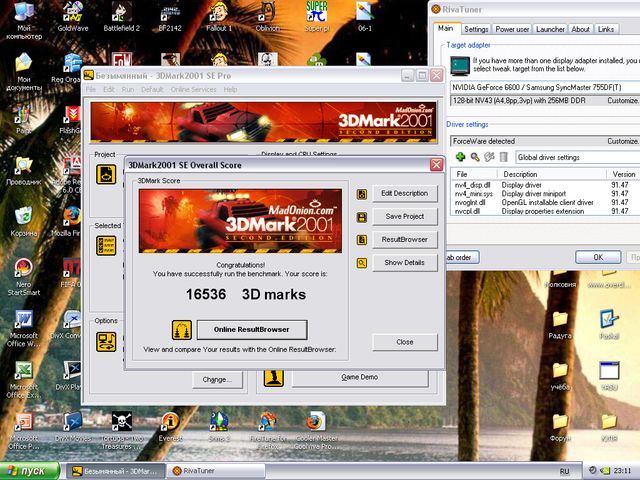Show benchmark details via Show Details
Viewport: 640px width, 480px height.
(x=404, y=262)
